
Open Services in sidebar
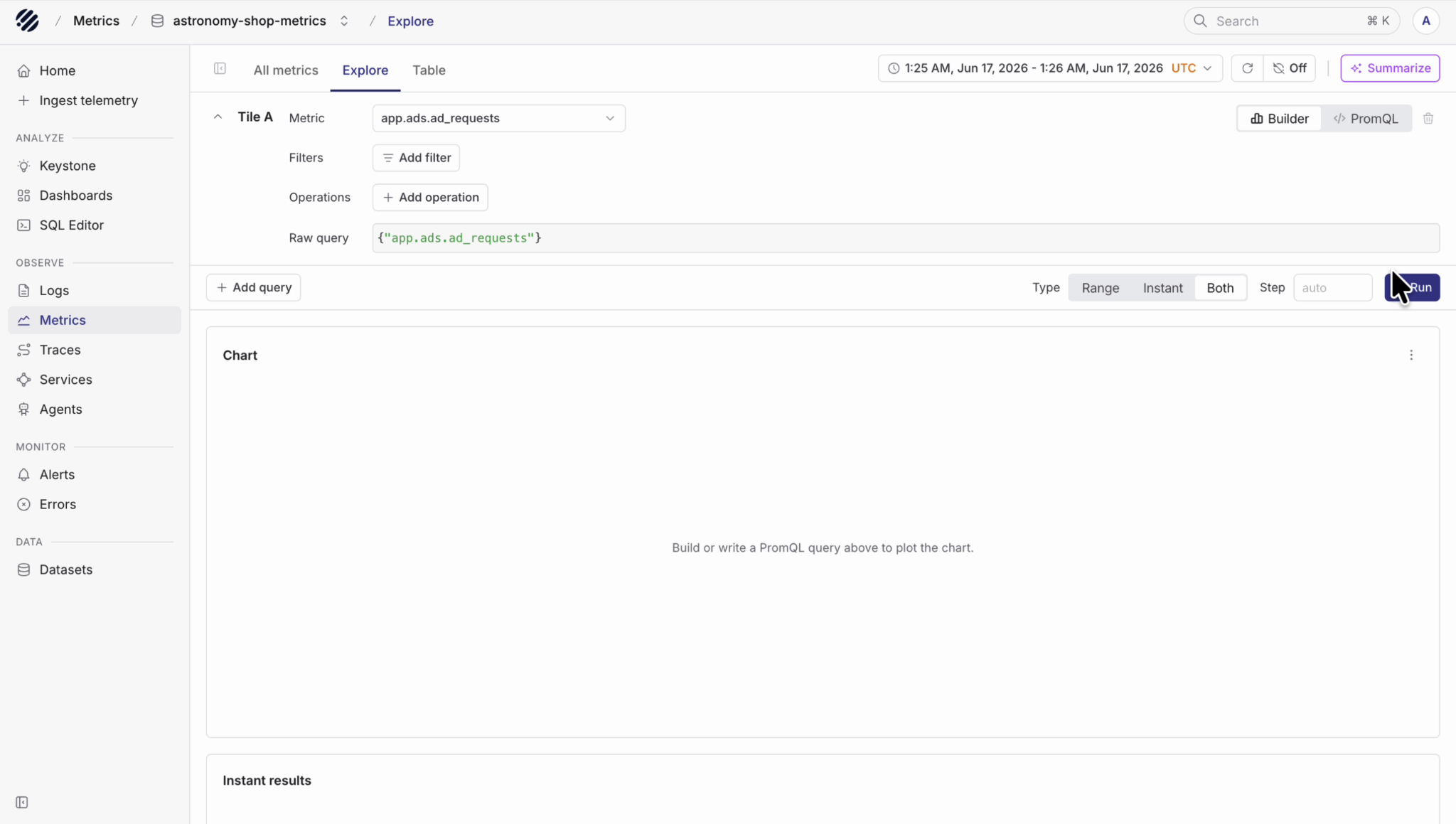point(65,380)
